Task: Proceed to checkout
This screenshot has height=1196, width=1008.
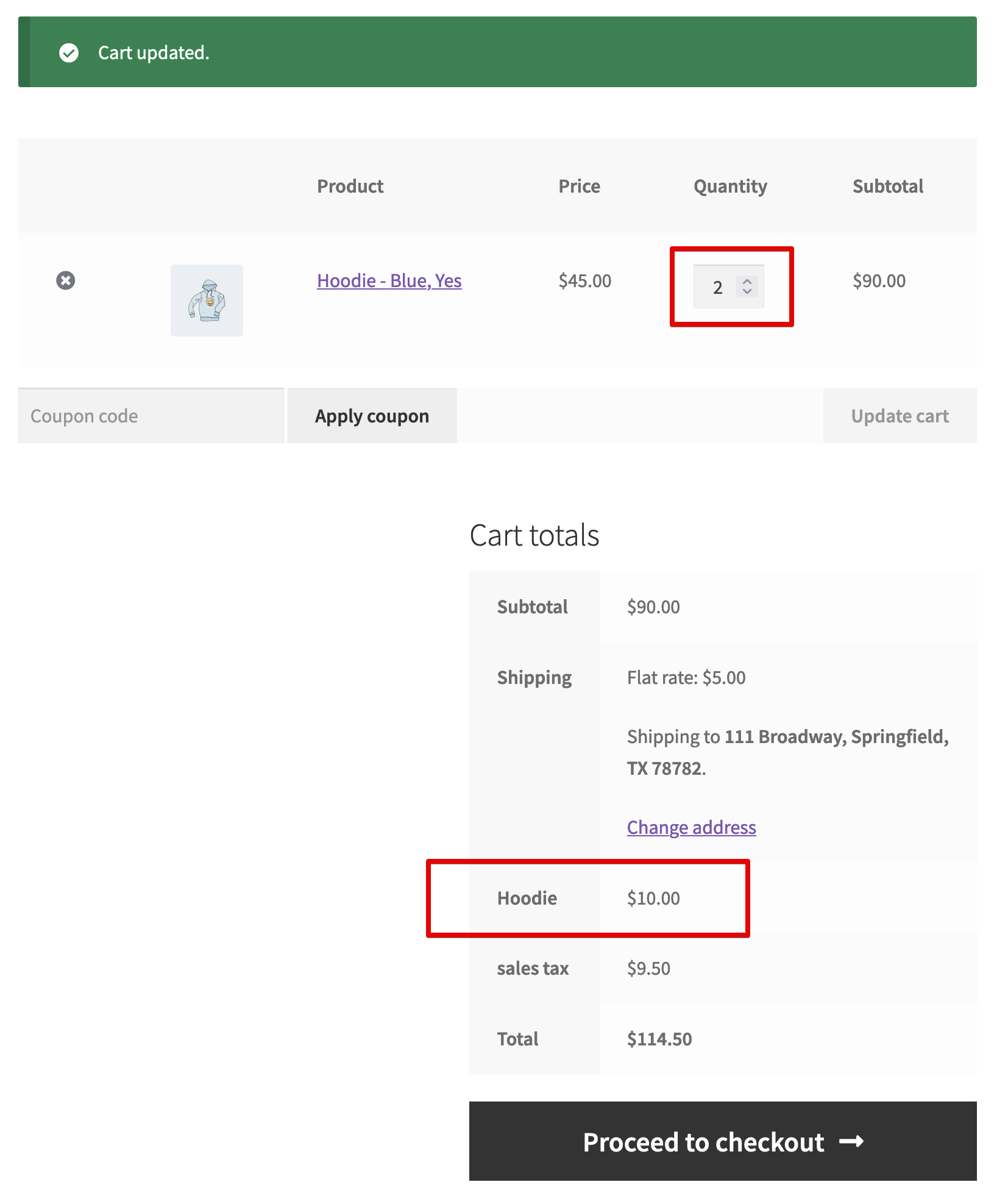Action: click(x=722, y=1141)
